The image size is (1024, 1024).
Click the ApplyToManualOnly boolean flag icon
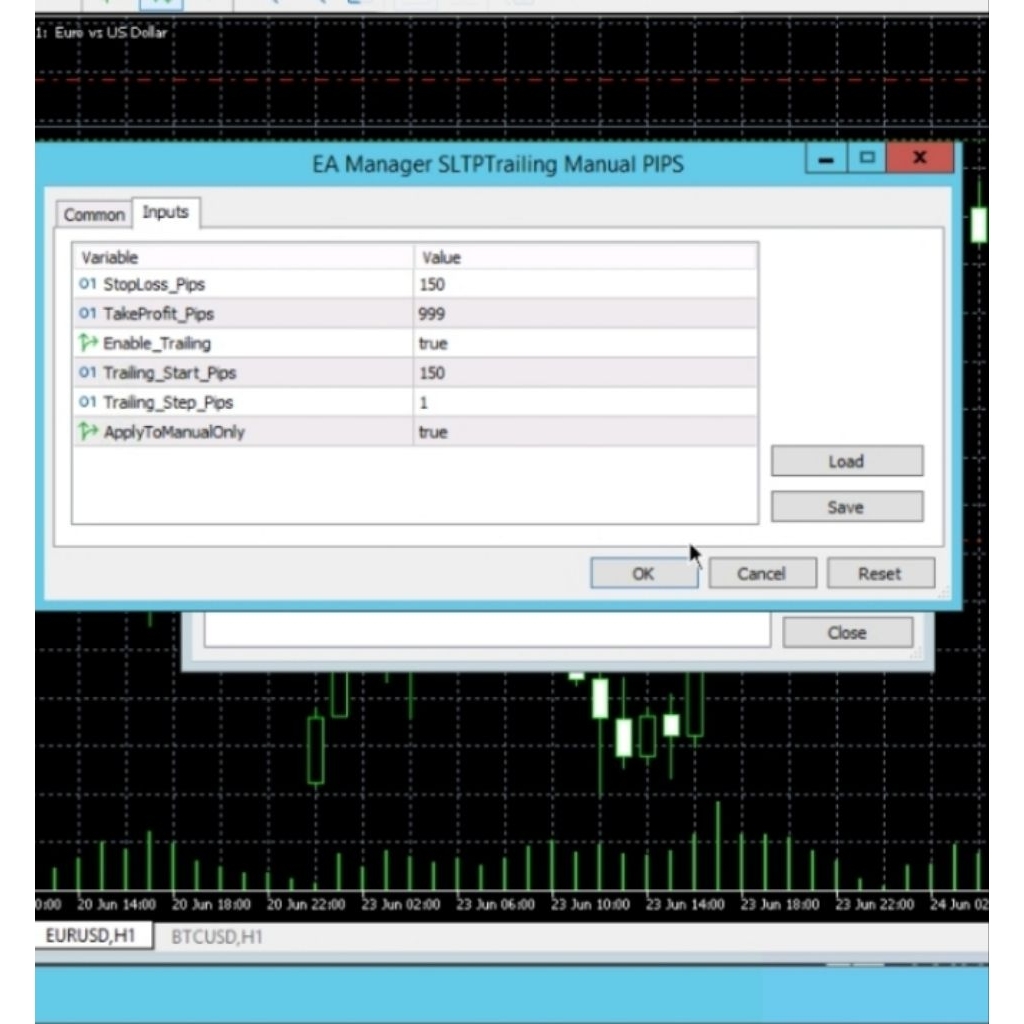point(88,432)
